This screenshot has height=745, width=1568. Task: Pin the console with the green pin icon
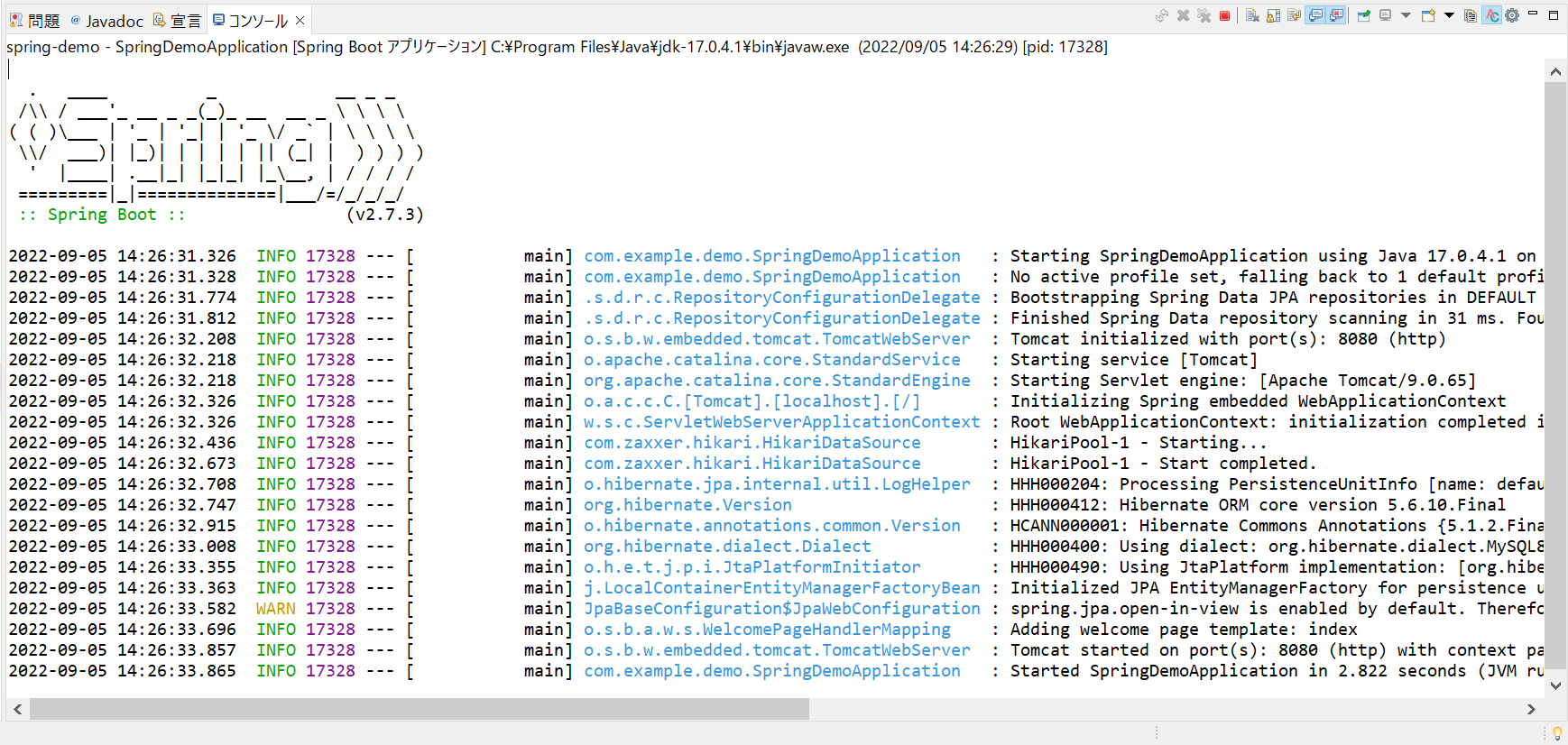(1364, 15)
